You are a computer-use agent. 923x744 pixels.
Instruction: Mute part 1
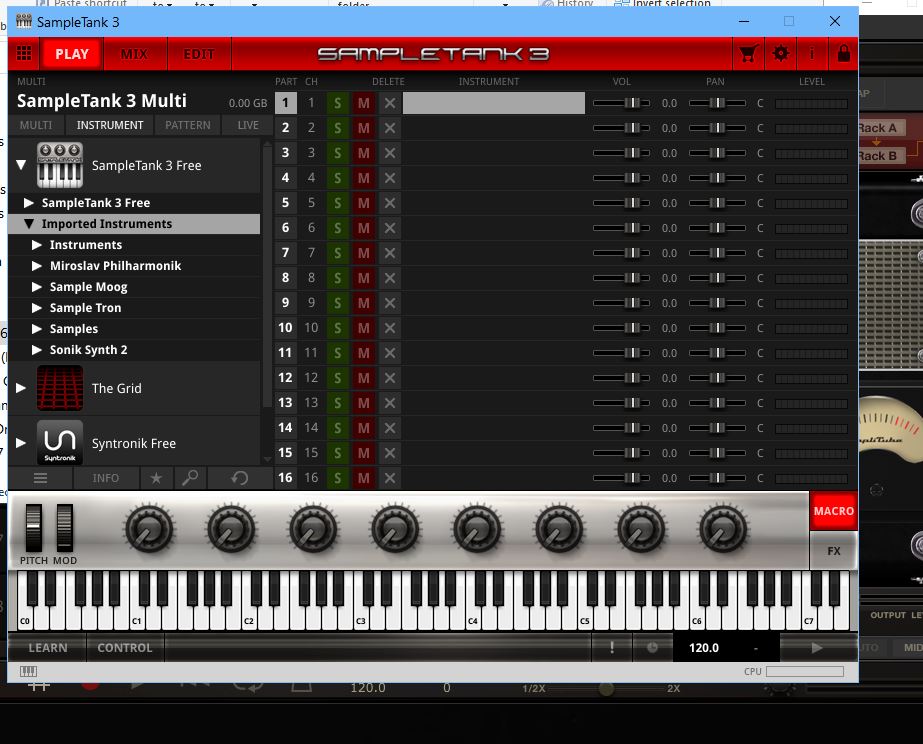363,104
